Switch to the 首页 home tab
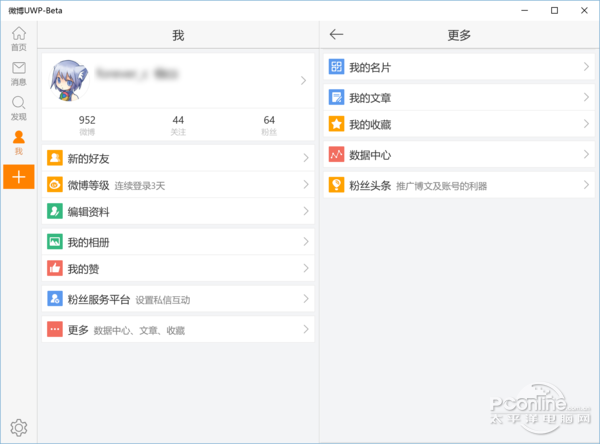Screen dimensions: 600x444 click(18, 39)
